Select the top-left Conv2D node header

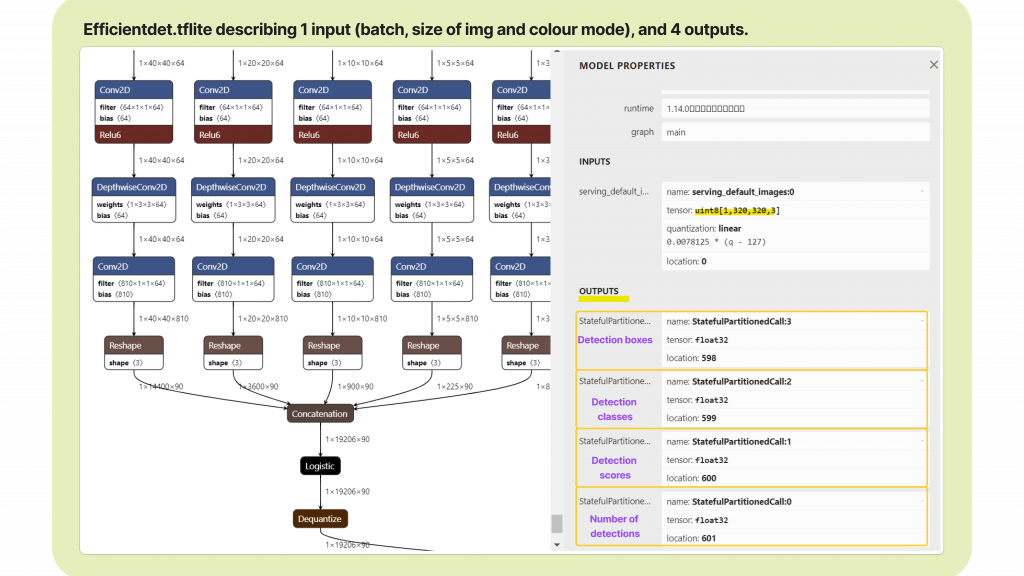click(x=134, y=90)
